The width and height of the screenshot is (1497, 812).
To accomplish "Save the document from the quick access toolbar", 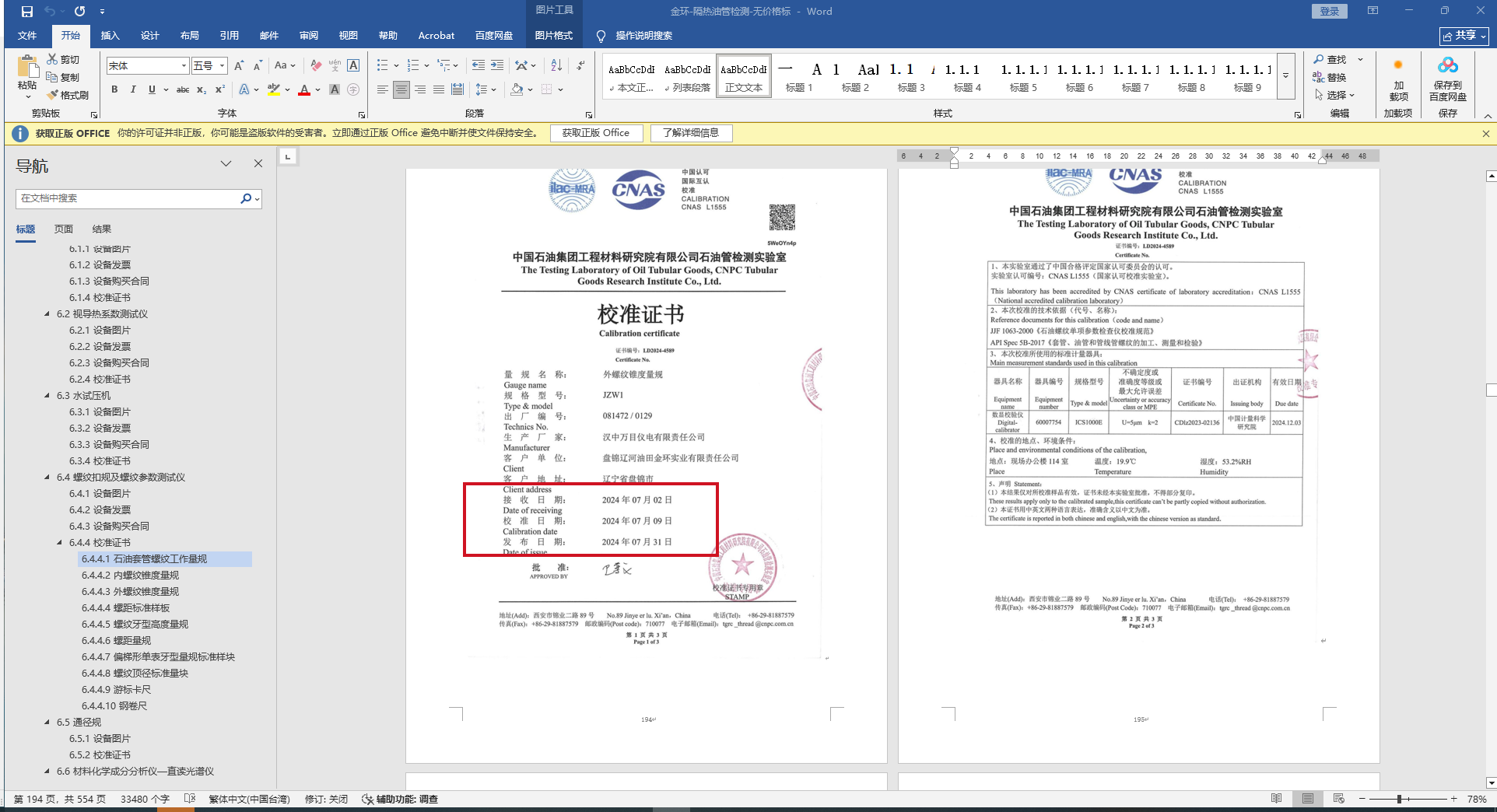I will click(x=27, y=12).
